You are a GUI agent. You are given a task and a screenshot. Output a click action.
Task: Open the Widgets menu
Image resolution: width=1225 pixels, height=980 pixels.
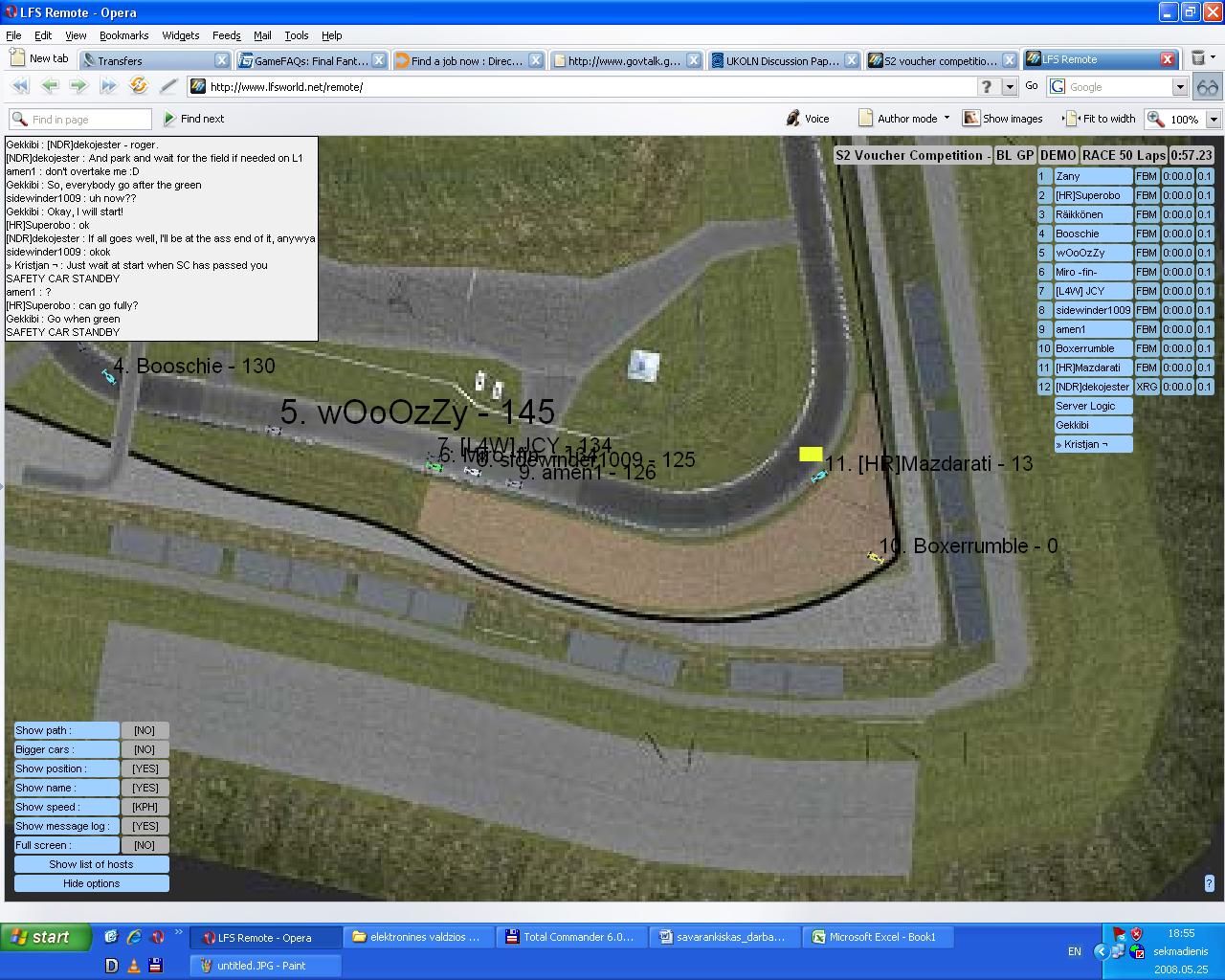181,35
